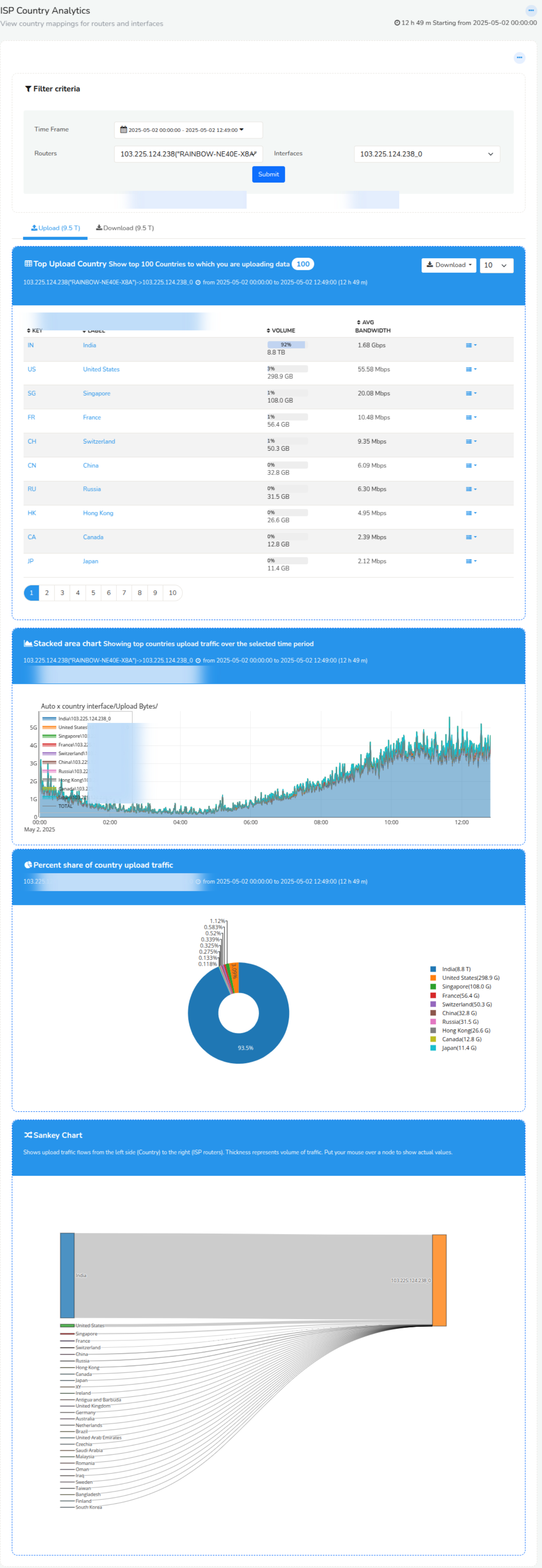The height and width of the screenshot is (1568, 542).
Task: Open the Time Frame calendar date range picker
Action: [x=188, y=130]
